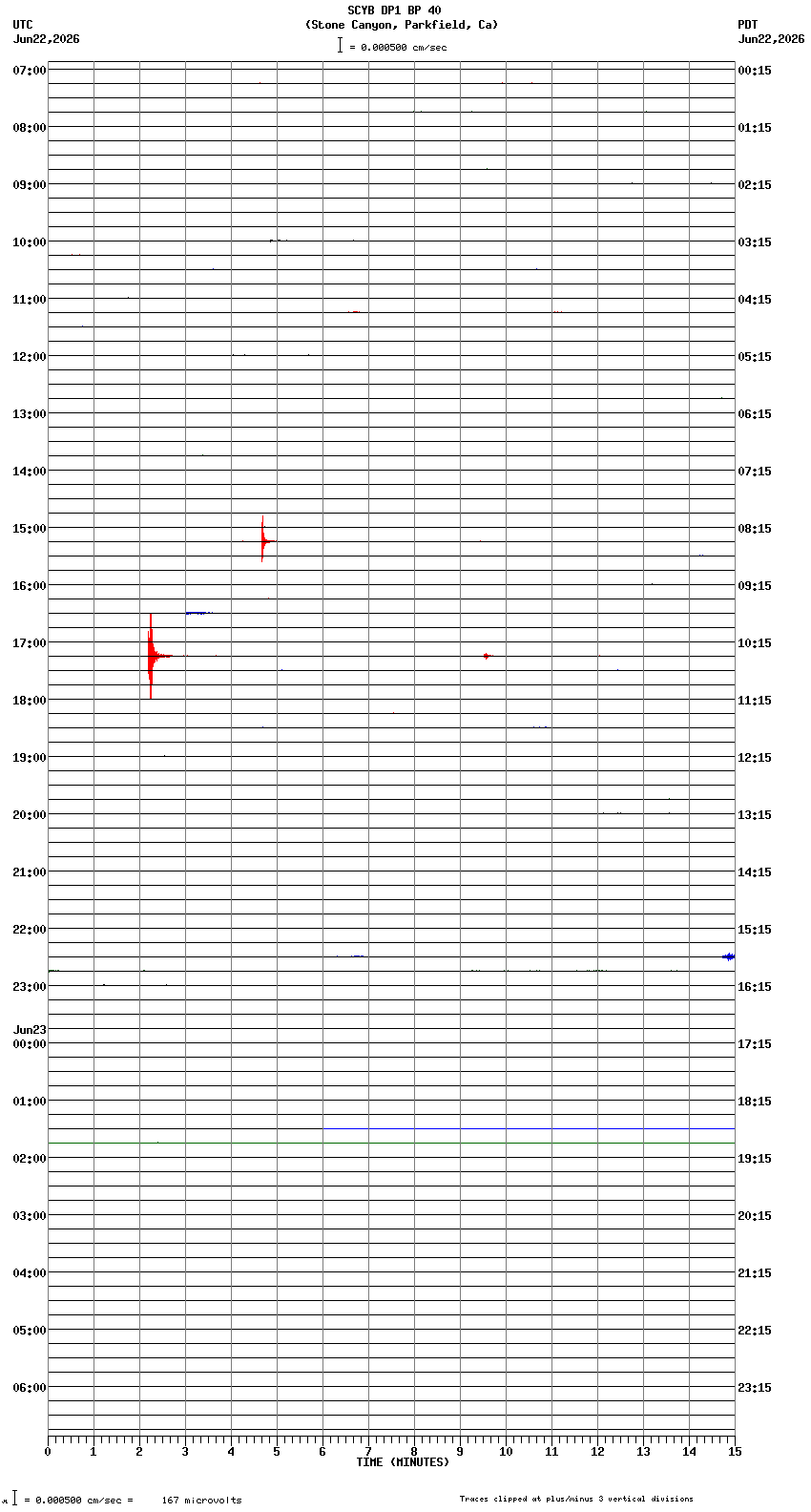Click the '00:00' UTC time label
Screen dimensions: 811x1512
[x=30, y=1044]
